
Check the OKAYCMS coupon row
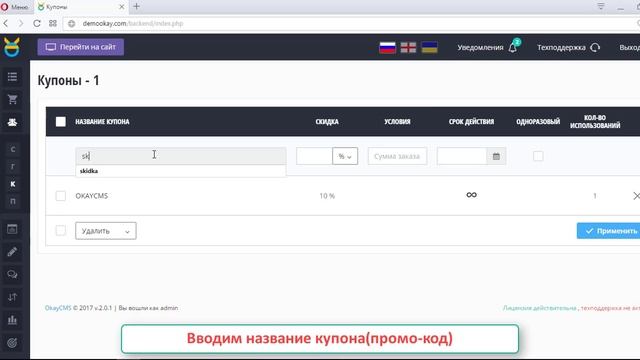pyautogui.click(x=60, y=196)
